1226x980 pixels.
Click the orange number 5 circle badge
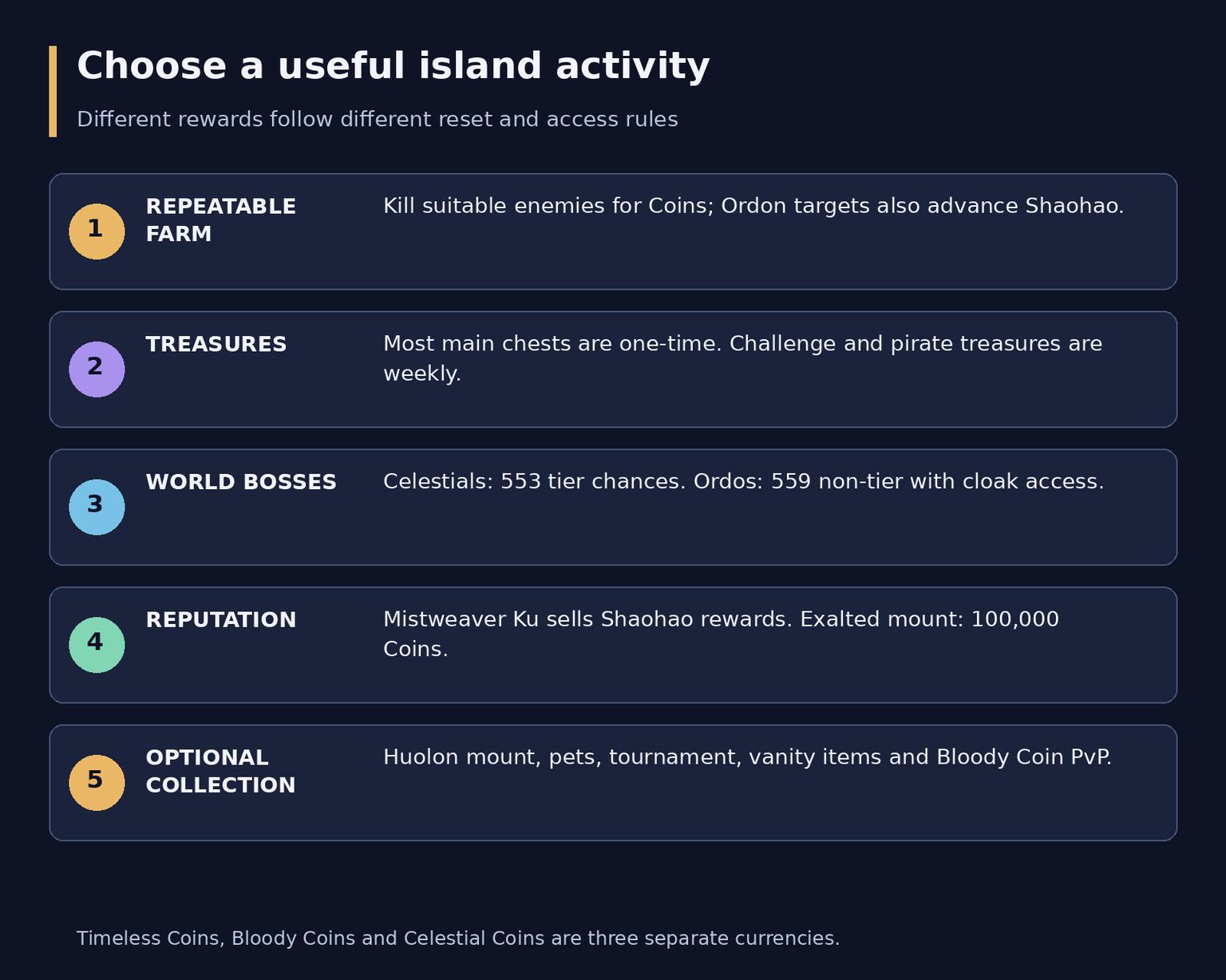coord(97,783)
